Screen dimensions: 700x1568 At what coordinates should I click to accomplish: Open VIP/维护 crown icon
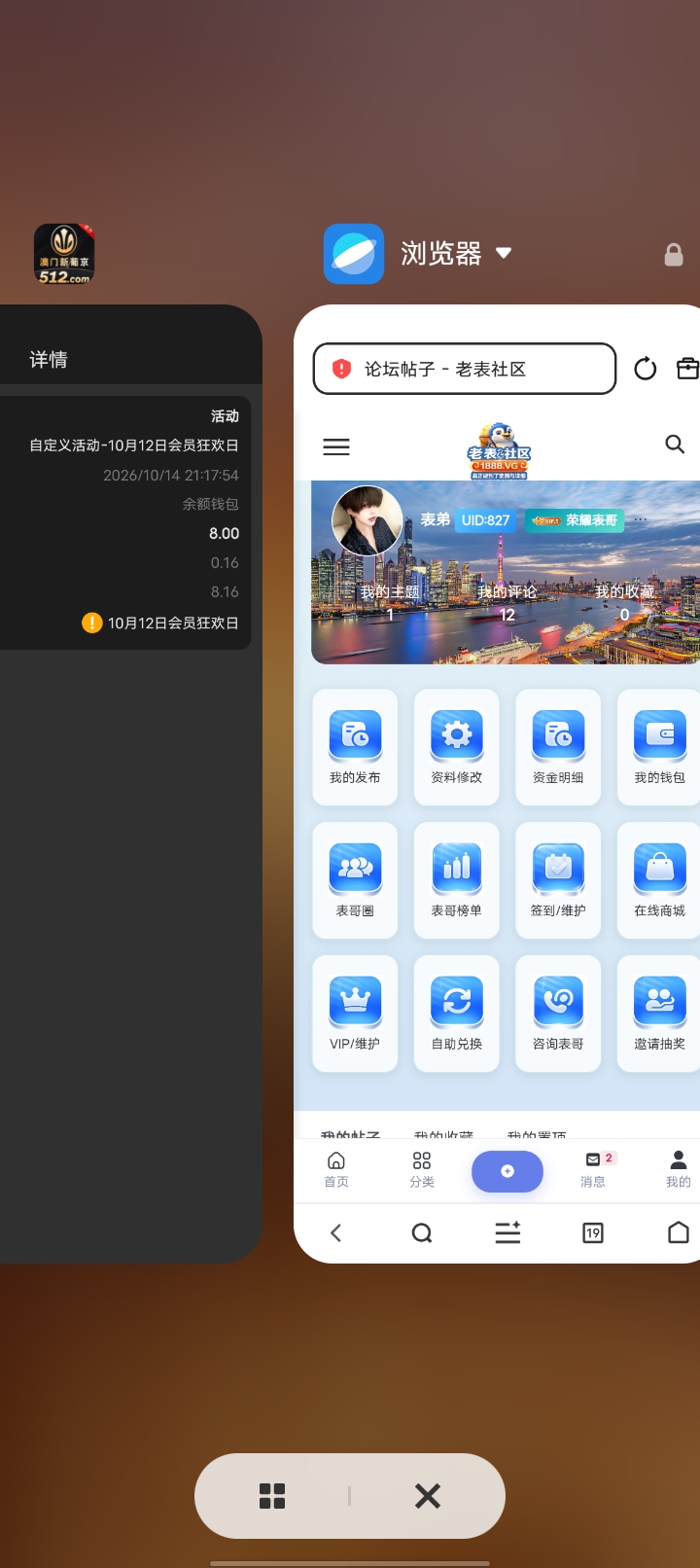pyautogui.click(x=355, y=1001)
